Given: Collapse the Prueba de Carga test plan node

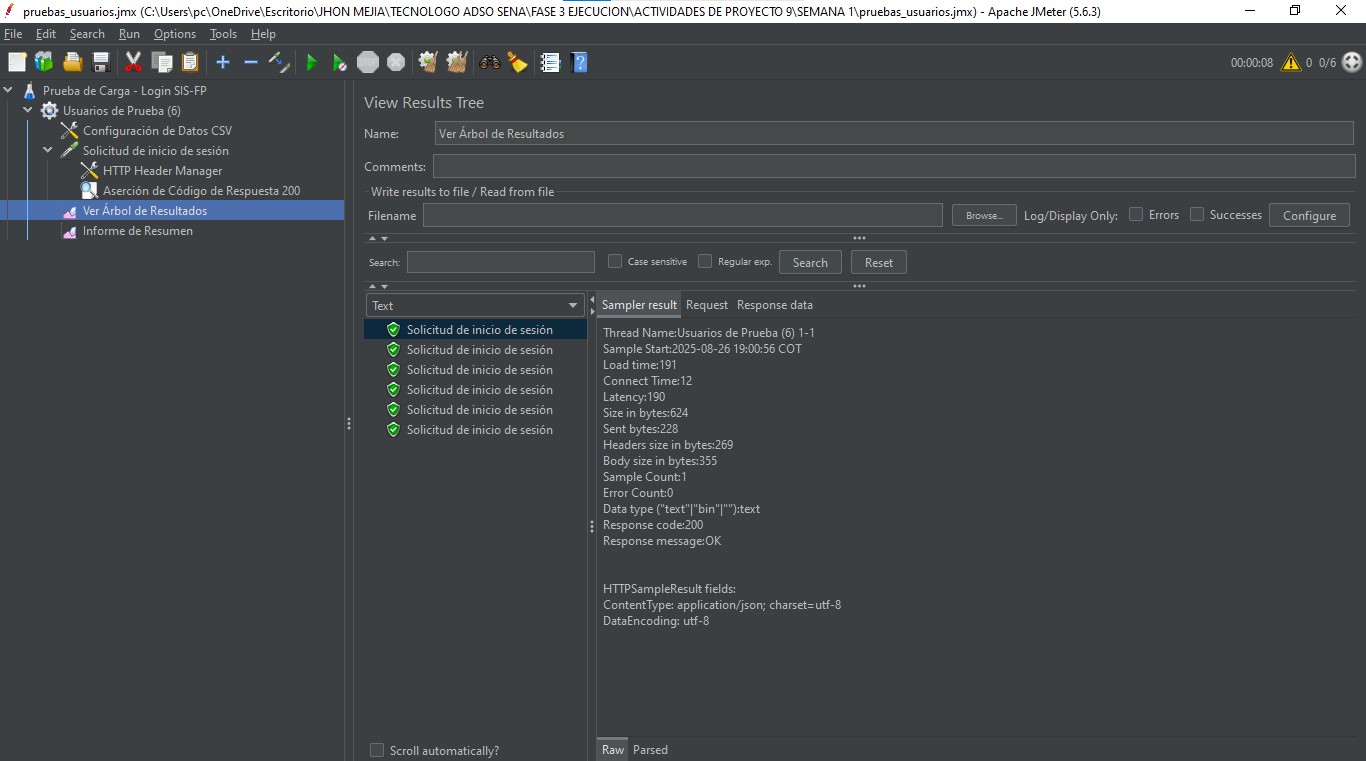Looking at the screenshot, I should [9, 90].
